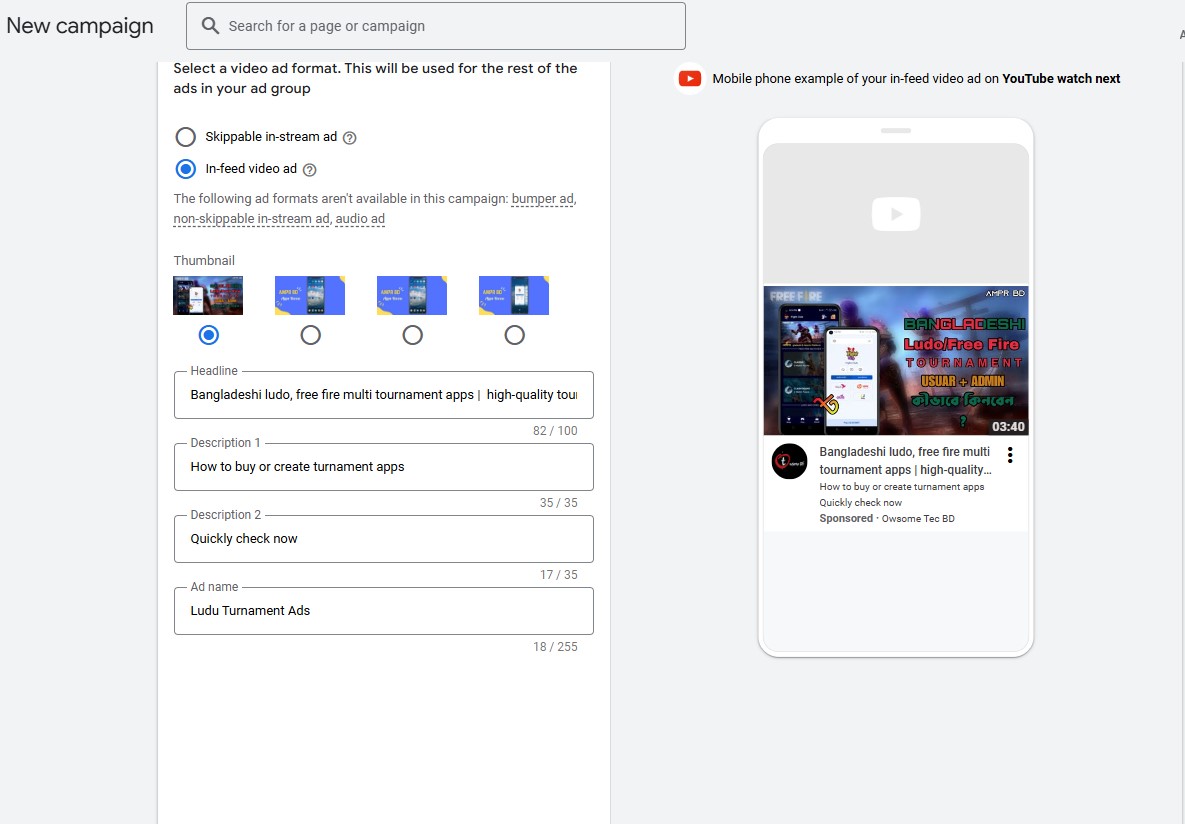Click the bumper ad link

click(x=543, y=199)
